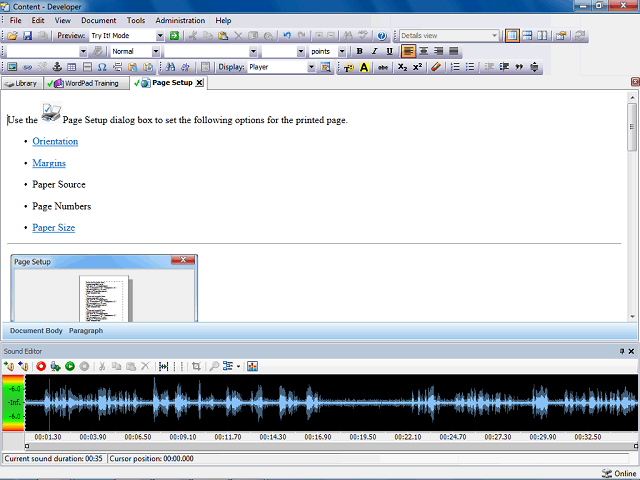This screenshot has width=640, height=480.
Task: Toggle center text alignment
Action: click(424, 51)
